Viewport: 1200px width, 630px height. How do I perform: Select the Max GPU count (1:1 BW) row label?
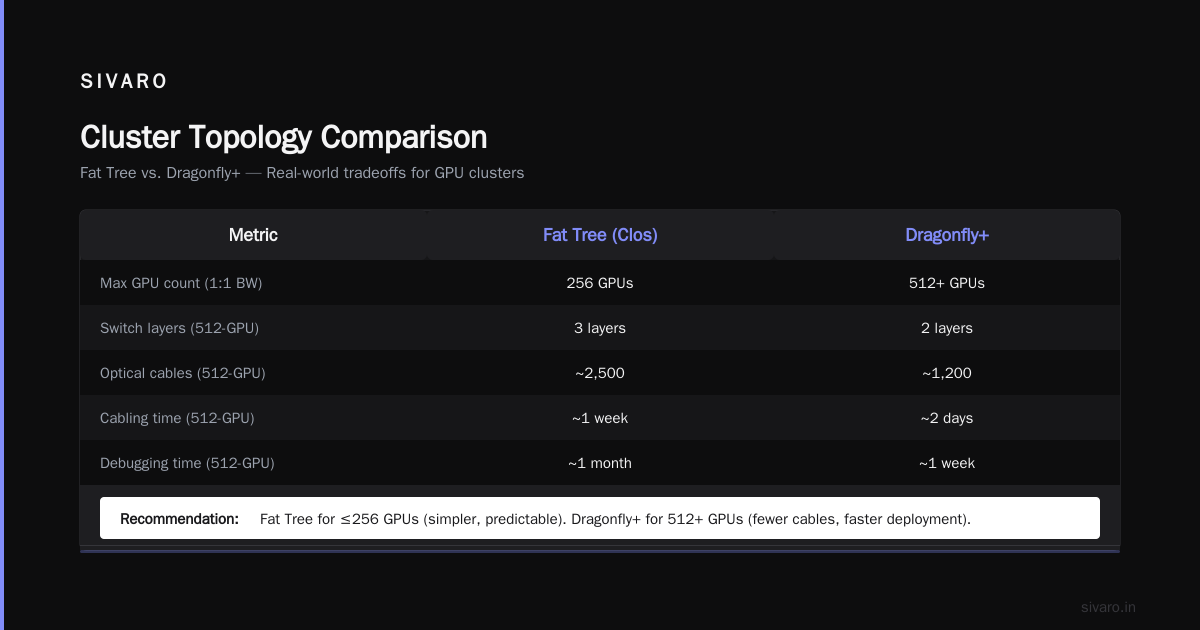(181, 283)
